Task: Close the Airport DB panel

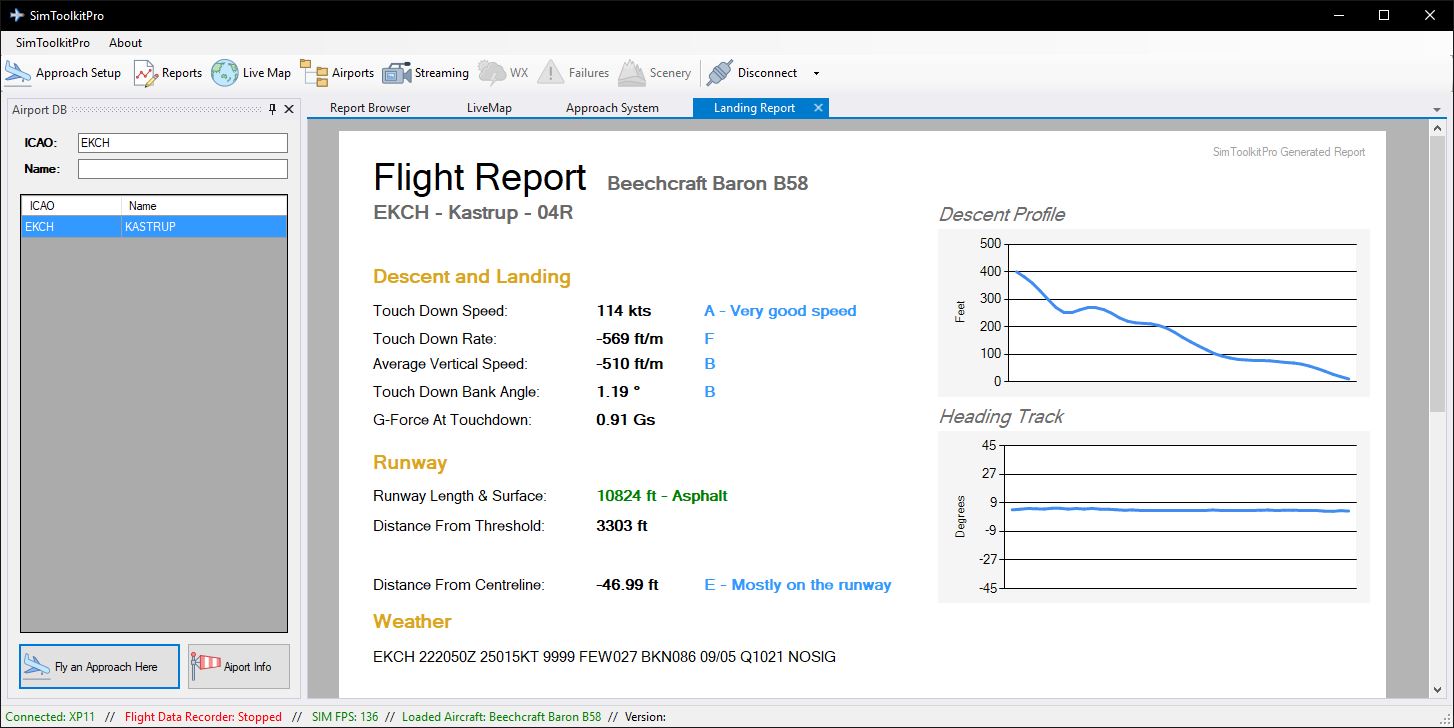Action: (289, 109)
